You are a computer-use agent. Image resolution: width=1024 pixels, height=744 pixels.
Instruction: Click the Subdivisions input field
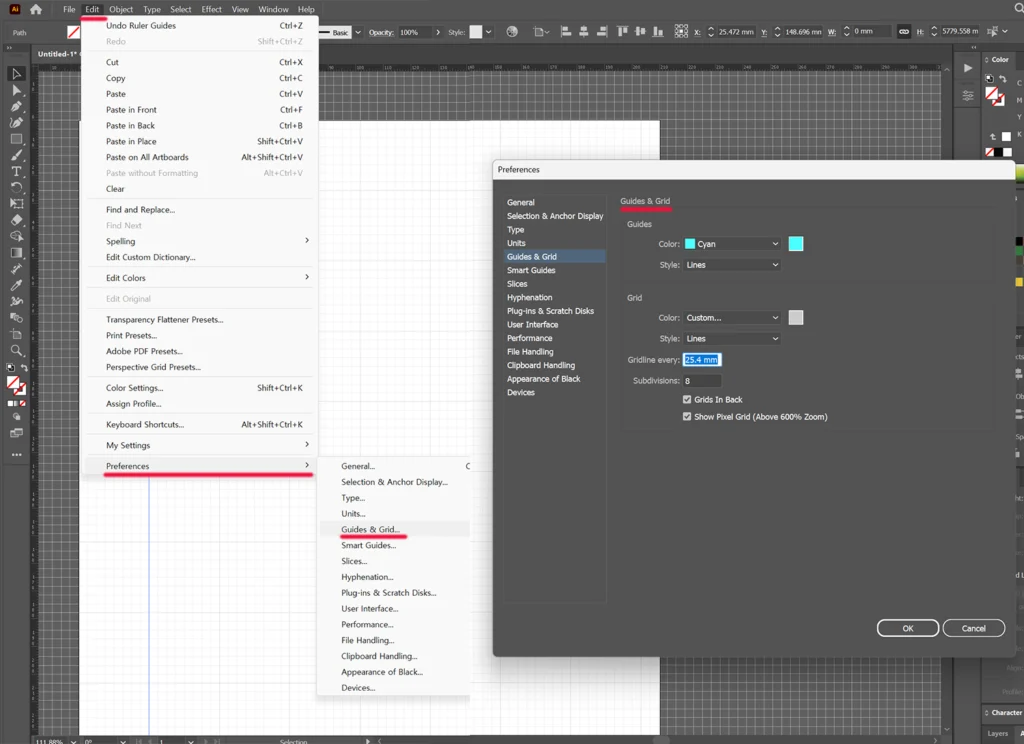702,380
